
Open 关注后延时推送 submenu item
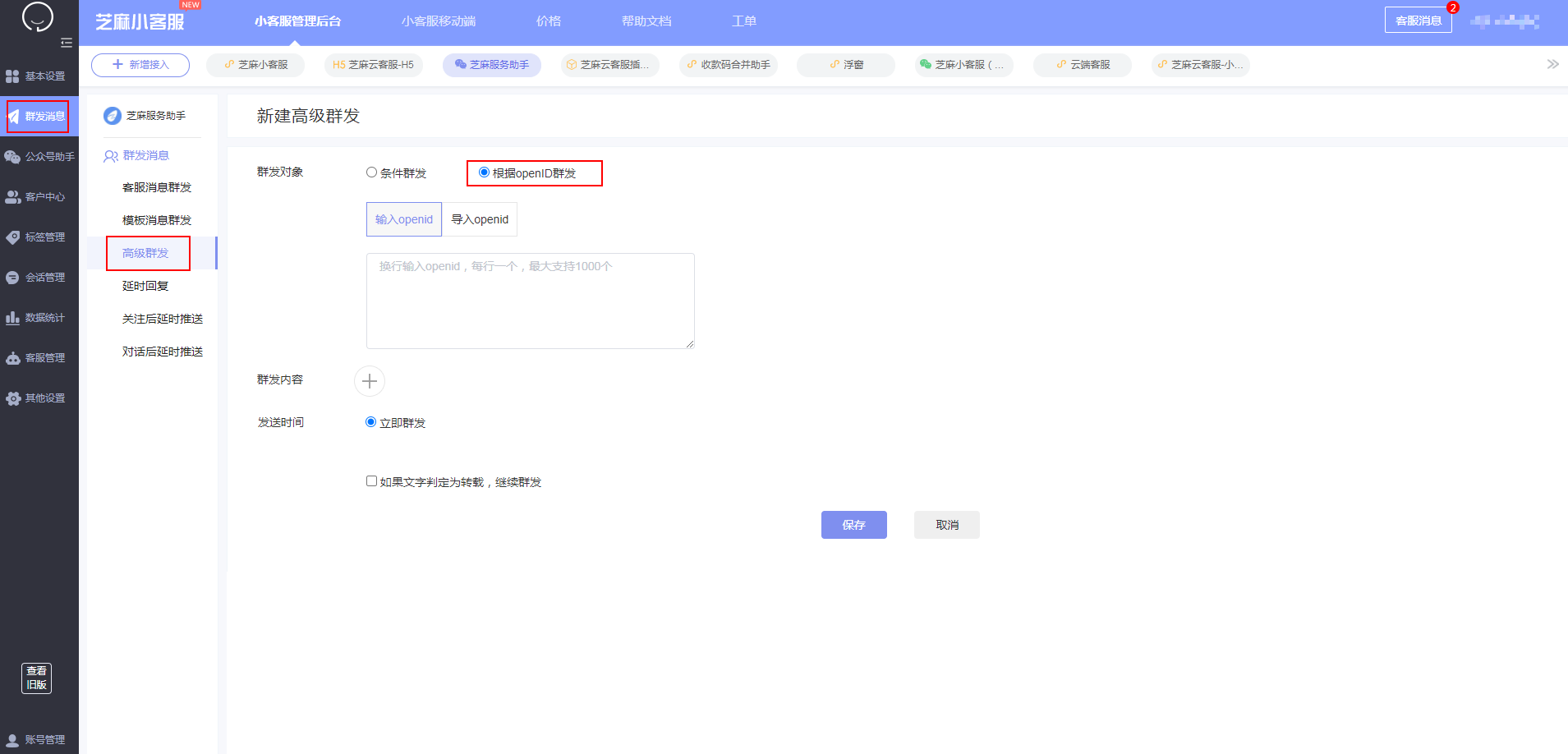pyautogui.click(x=163, y=319)
